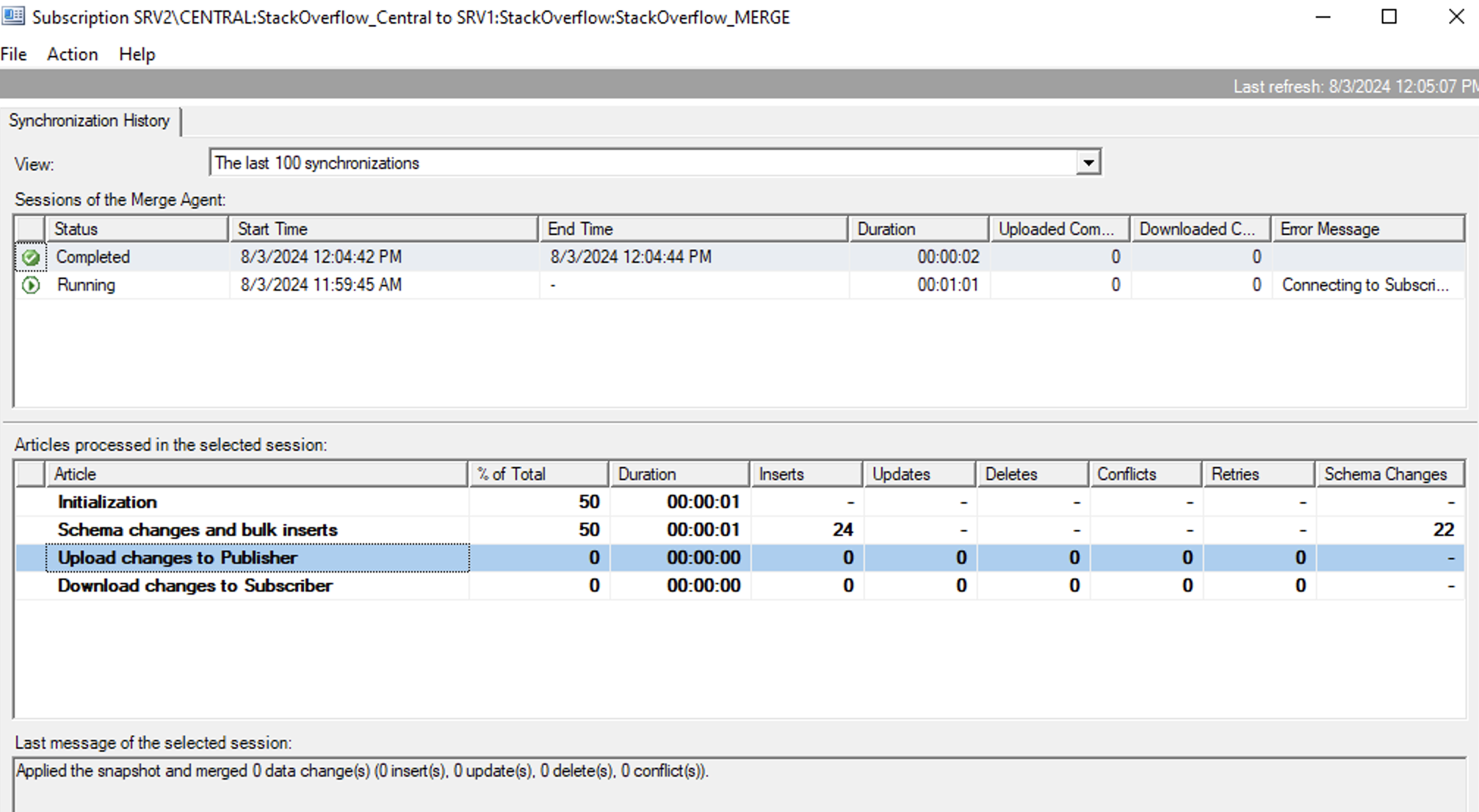Open the Help menu
The width and height of the screenshot is (1479, 812).
(x=137, y=54)
